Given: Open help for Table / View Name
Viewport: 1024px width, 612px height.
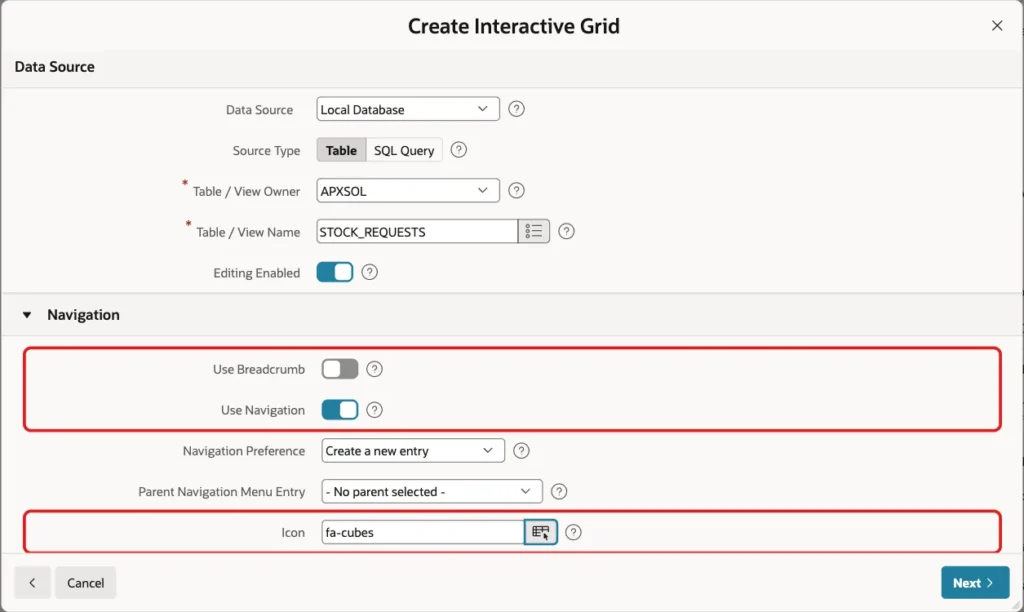Looking at the screenshot, I should coord(566,231).
